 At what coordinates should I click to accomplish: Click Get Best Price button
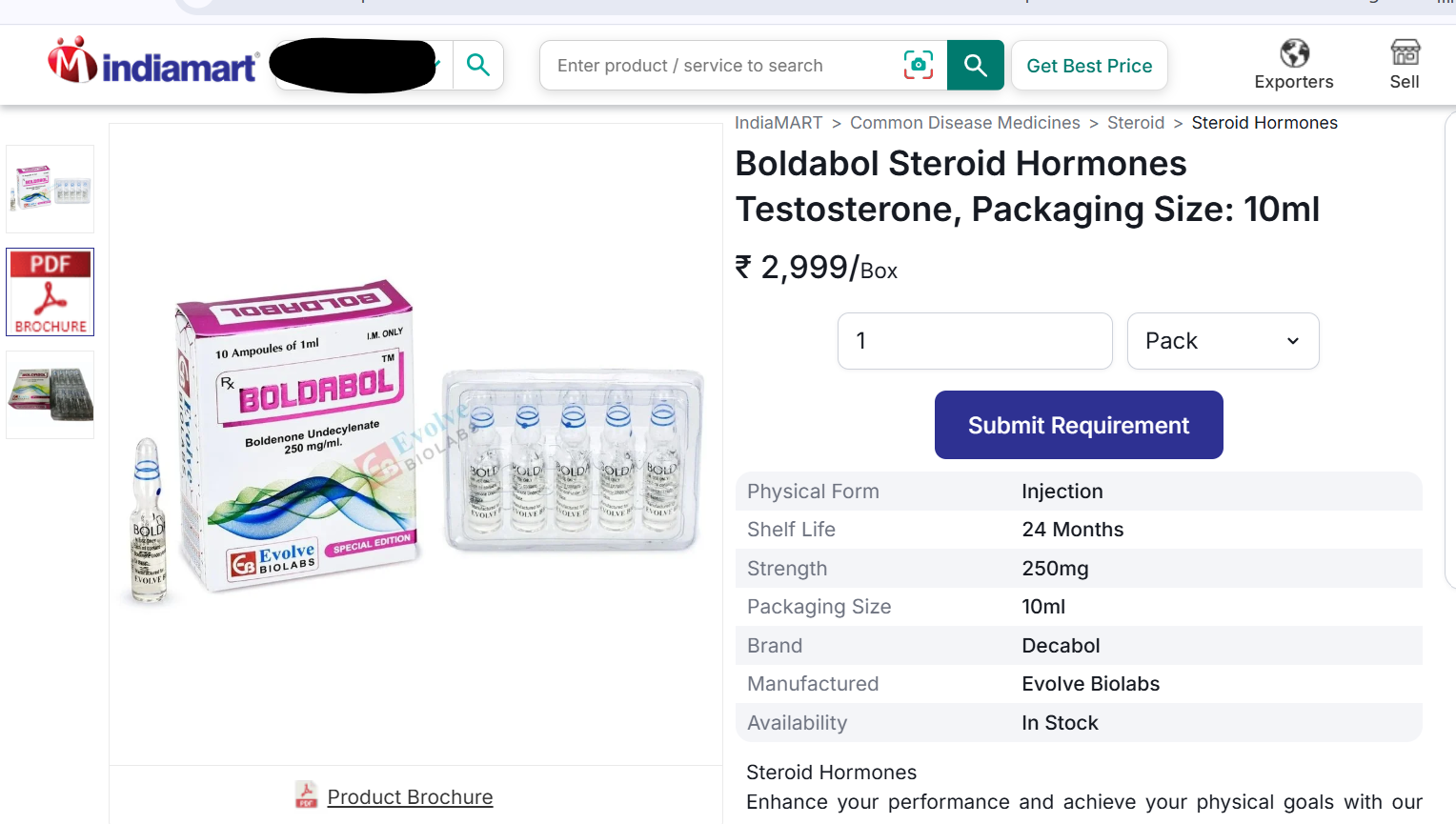[x=1089, y=66]
